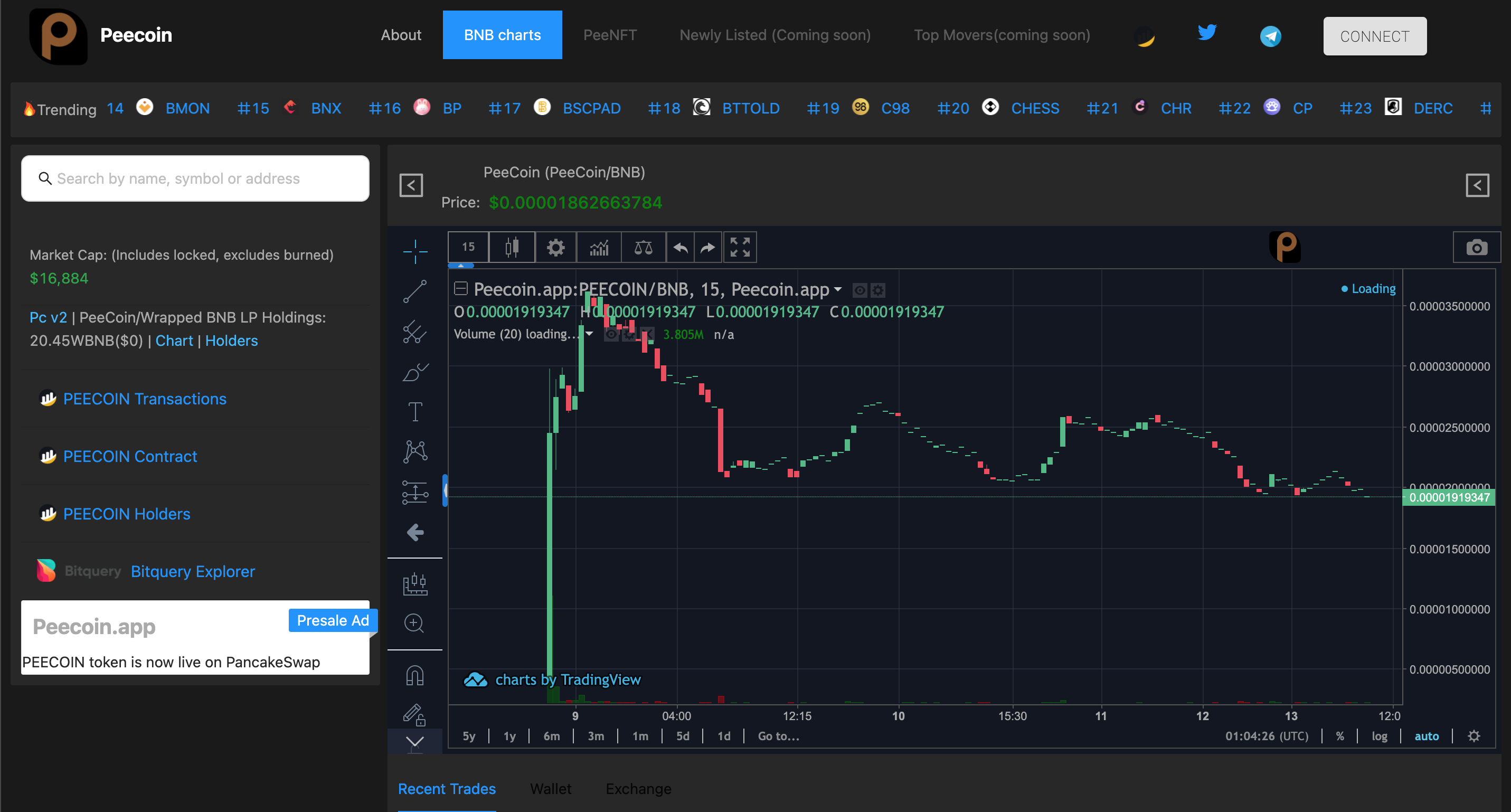Open the indicators menu
Viewport: 1511px width, 812px height.
599,247
